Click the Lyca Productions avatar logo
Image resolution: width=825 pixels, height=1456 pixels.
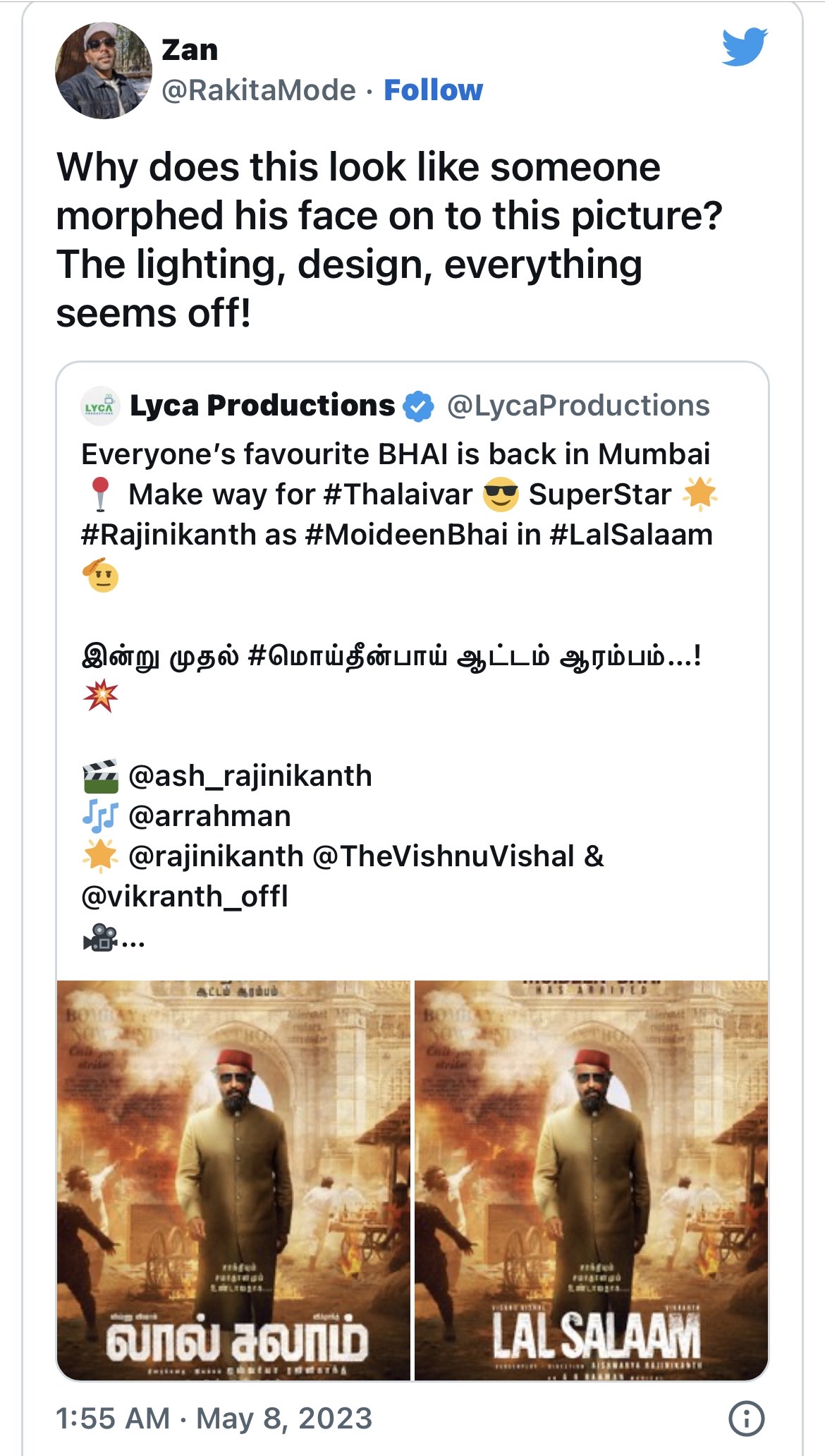99,406
